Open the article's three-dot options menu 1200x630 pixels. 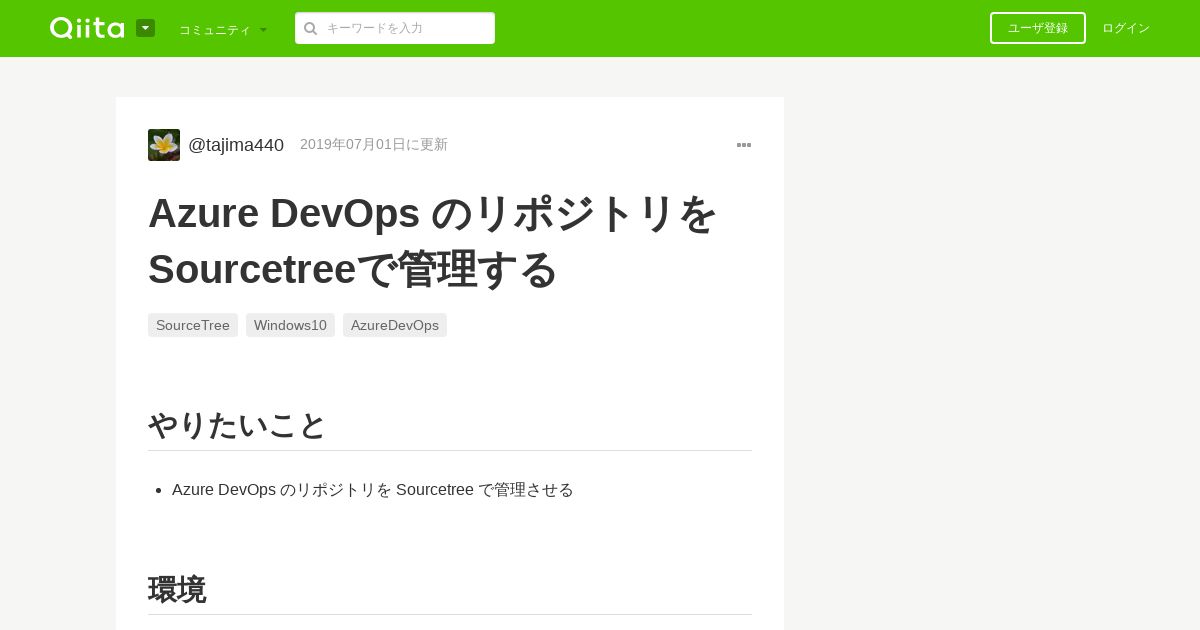pos(744,145)
